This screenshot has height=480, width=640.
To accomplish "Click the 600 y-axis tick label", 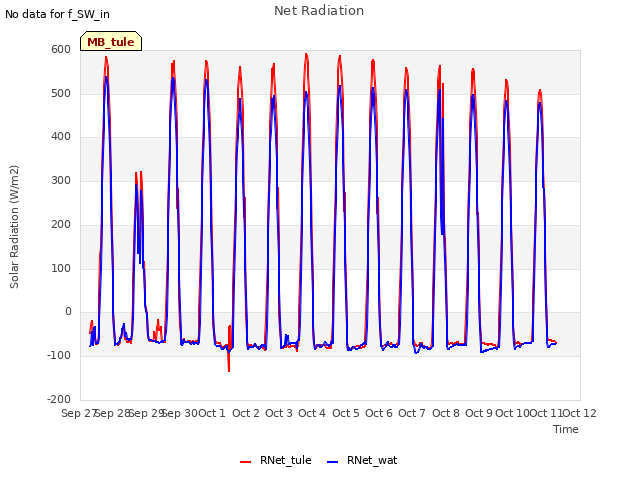I will 61,49.
